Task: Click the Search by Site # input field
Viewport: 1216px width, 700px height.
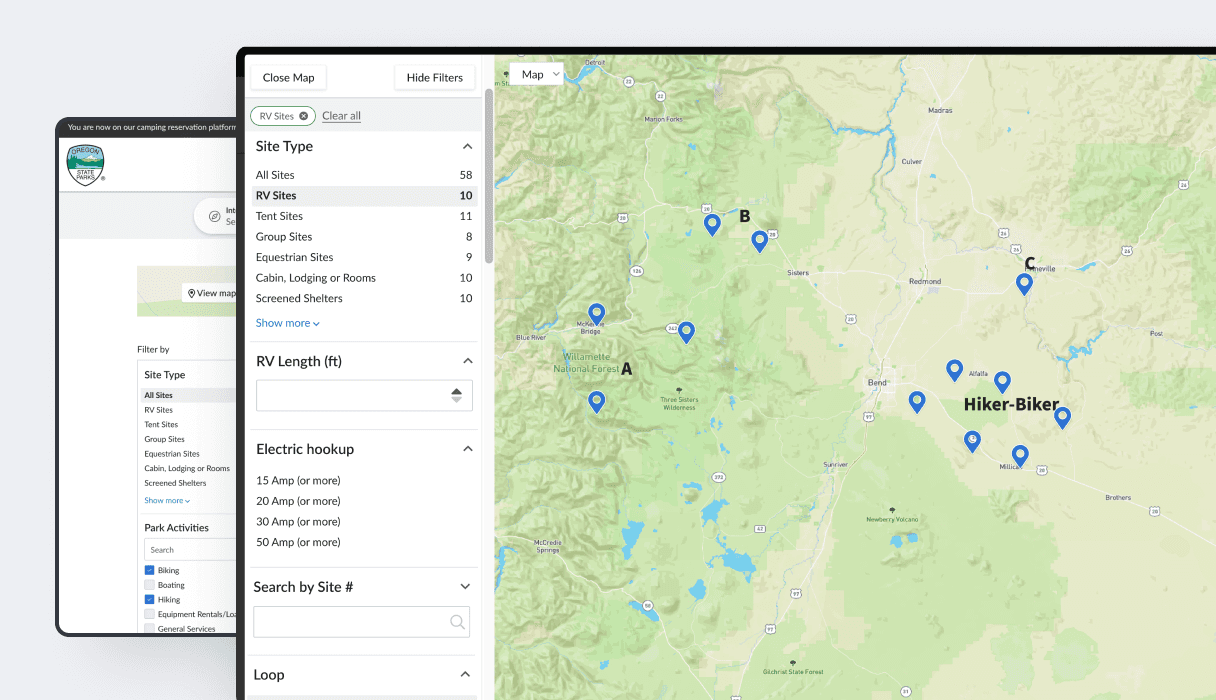Action: coord(361,622)
